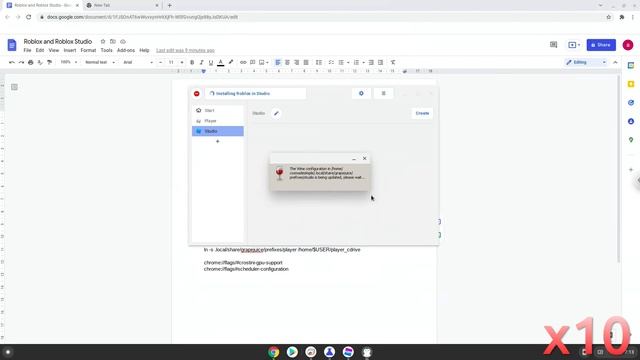Open the Format menu
Screen dimensions: 640x360
(x=88, y=50)
